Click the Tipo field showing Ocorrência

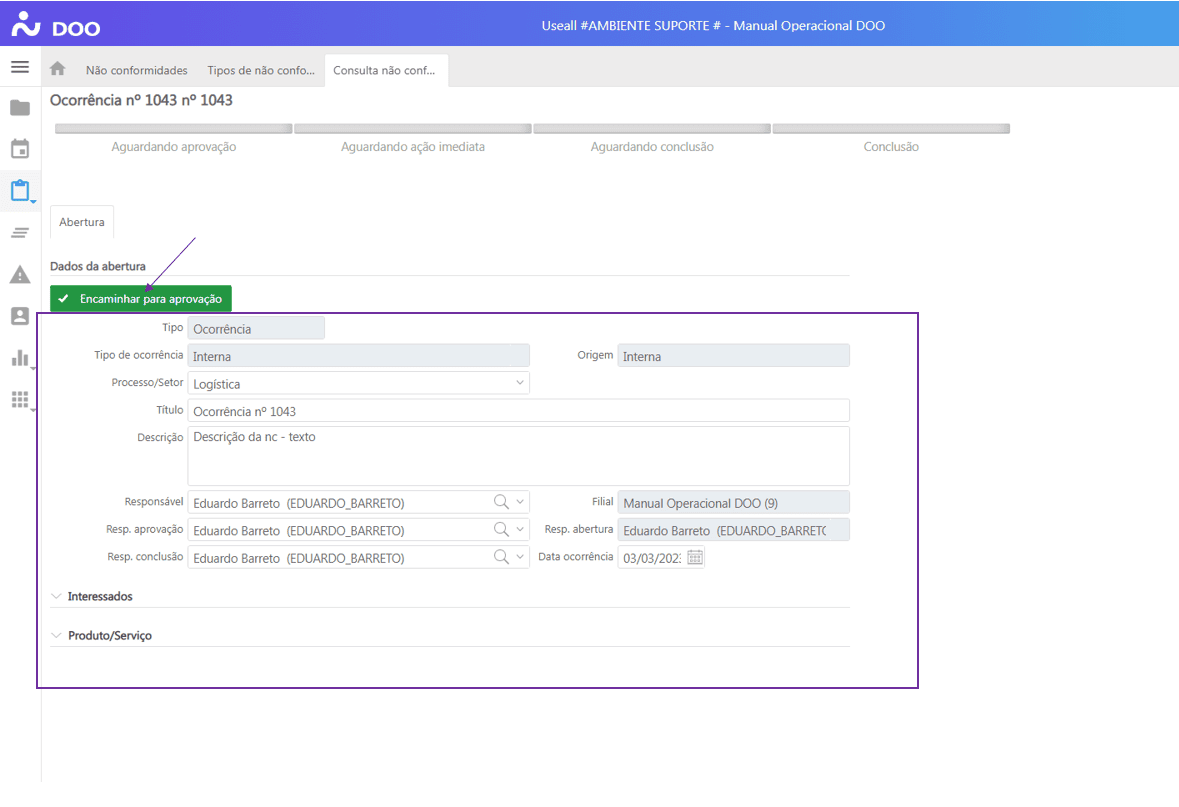256,328
